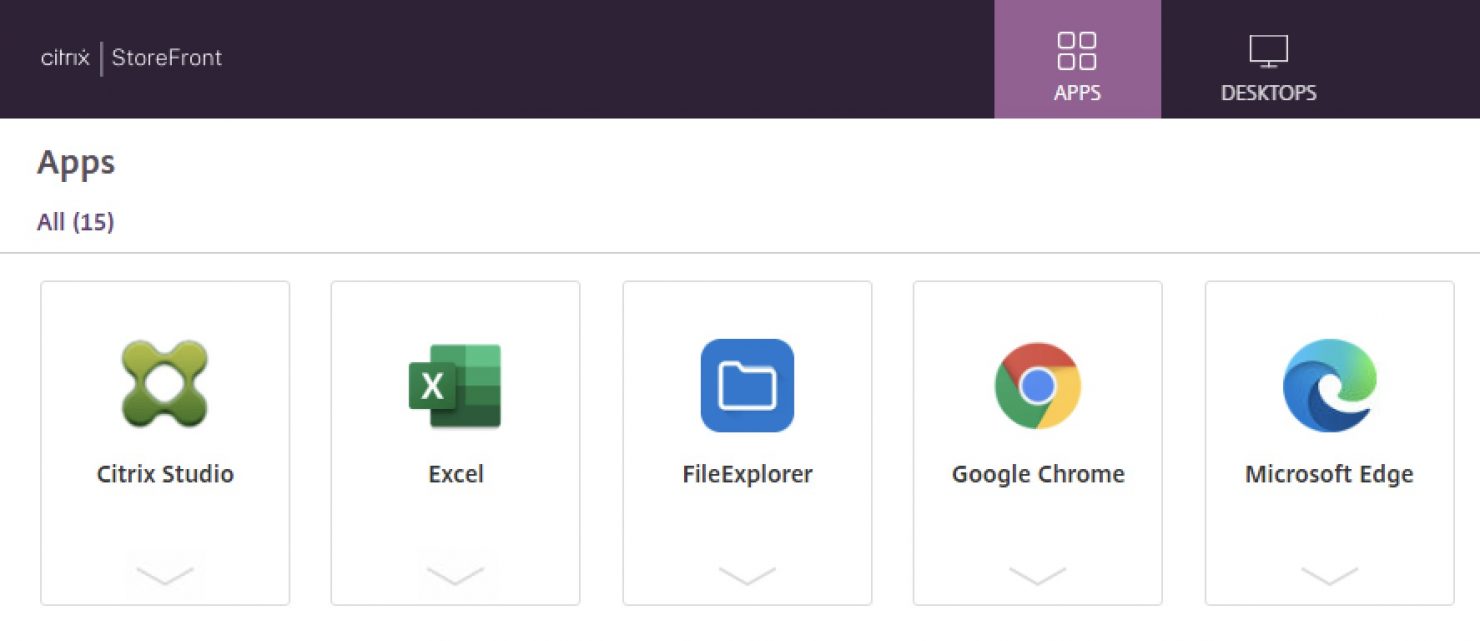1480x641 pixels.
Task: Switch to the DESKTOPS tab
Action: 1267,60
